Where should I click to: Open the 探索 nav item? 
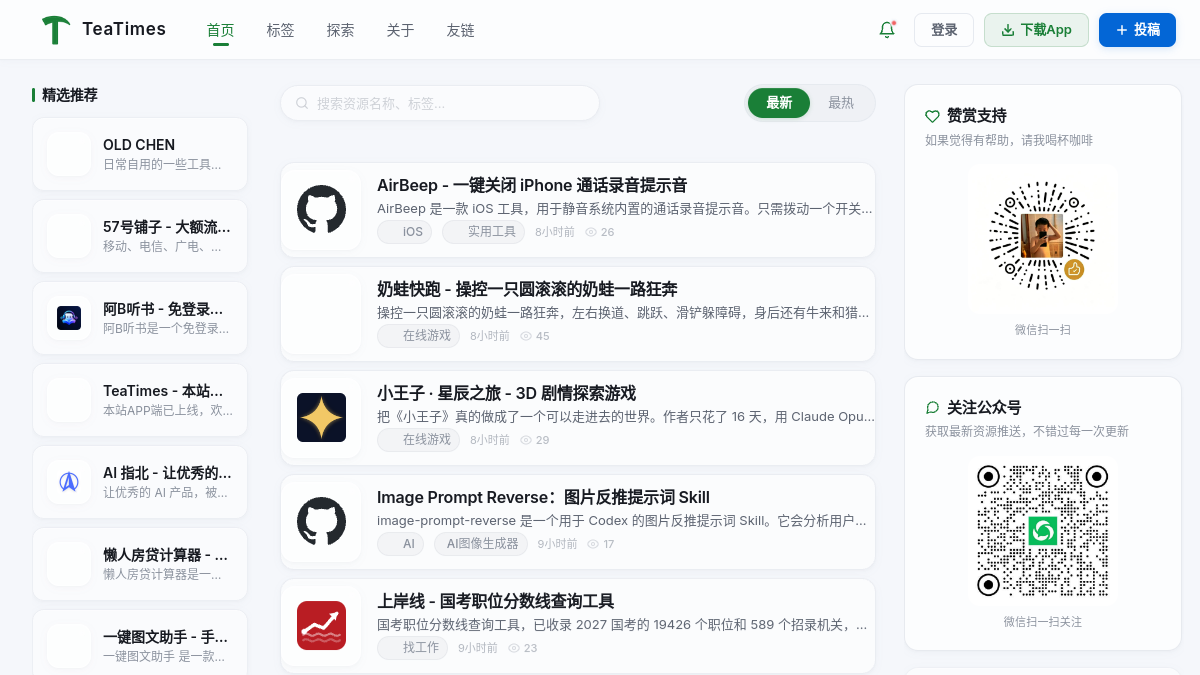(x=341, y=30)
